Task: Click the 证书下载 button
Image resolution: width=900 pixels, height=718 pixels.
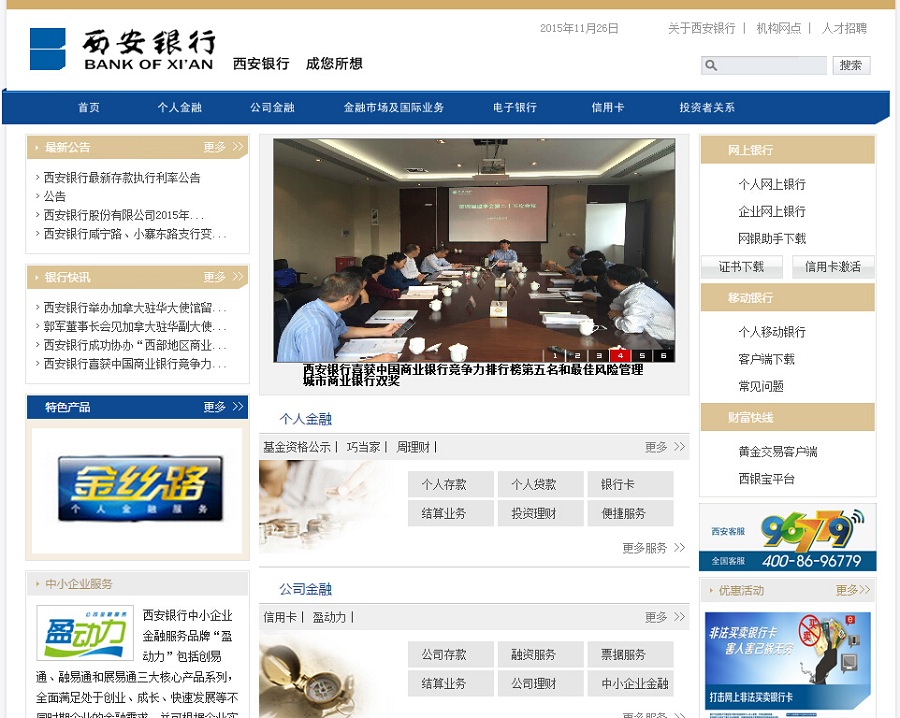Action: (x=741, y=266)
